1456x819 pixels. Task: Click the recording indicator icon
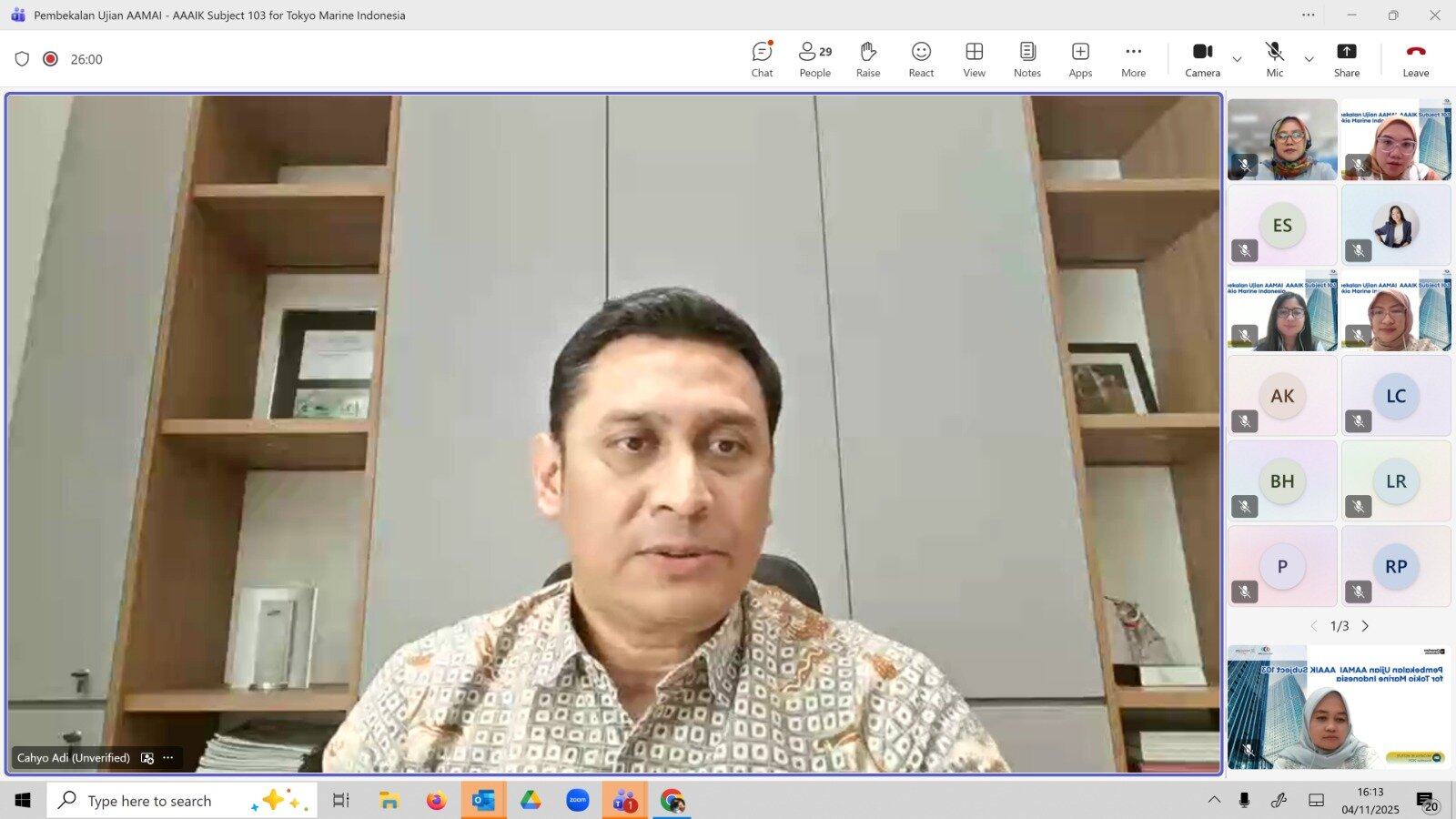click(x=51, y=59)
